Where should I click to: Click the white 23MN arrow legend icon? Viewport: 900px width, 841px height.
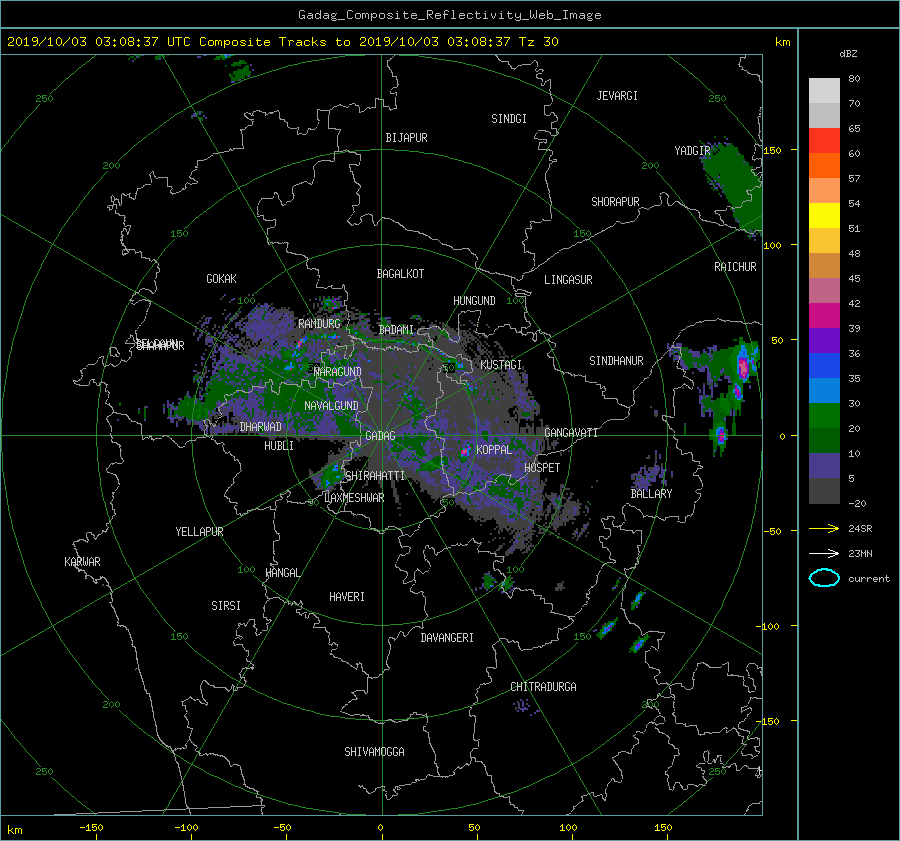pyautogui.click(x=824, y=553)
